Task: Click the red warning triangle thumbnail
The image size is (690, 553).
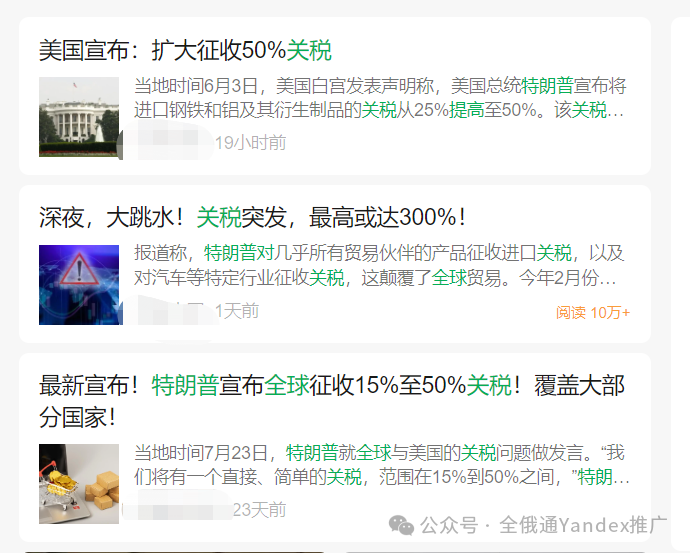Action: click(79, 285)
